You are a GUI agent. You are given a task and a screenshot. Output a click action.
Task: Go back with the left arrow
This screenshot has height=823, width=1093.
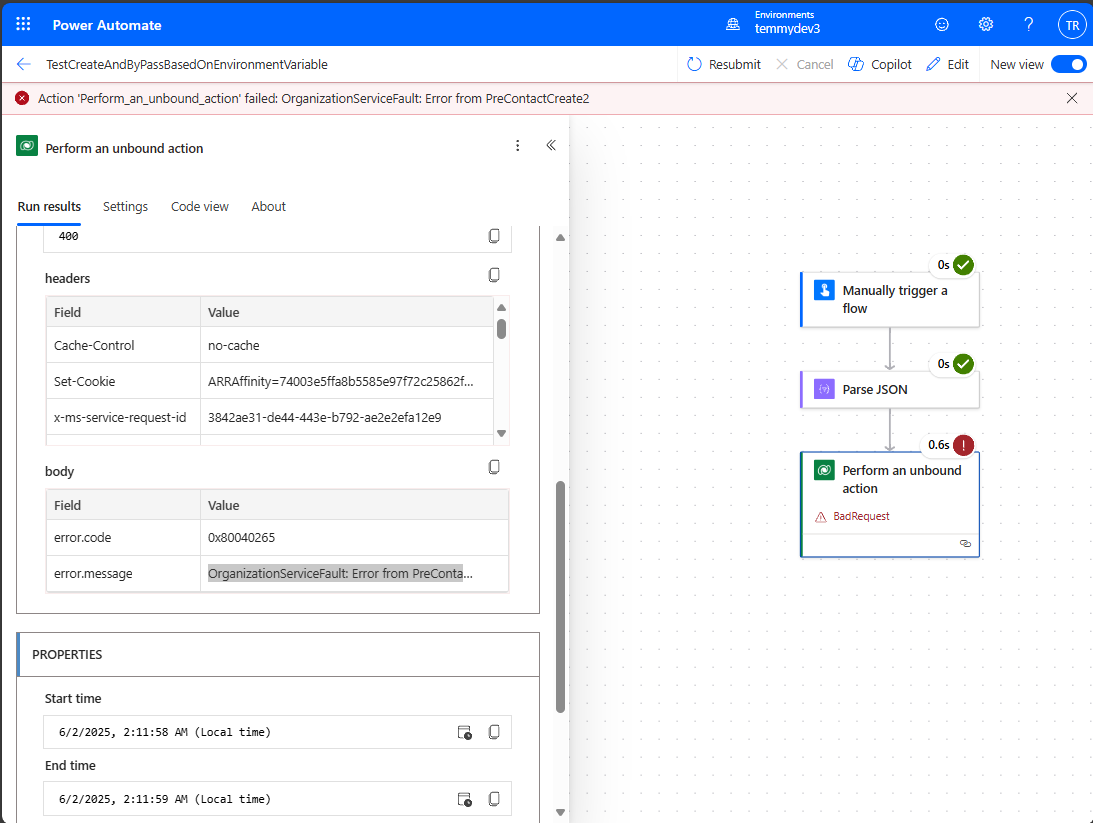(24, 64)
